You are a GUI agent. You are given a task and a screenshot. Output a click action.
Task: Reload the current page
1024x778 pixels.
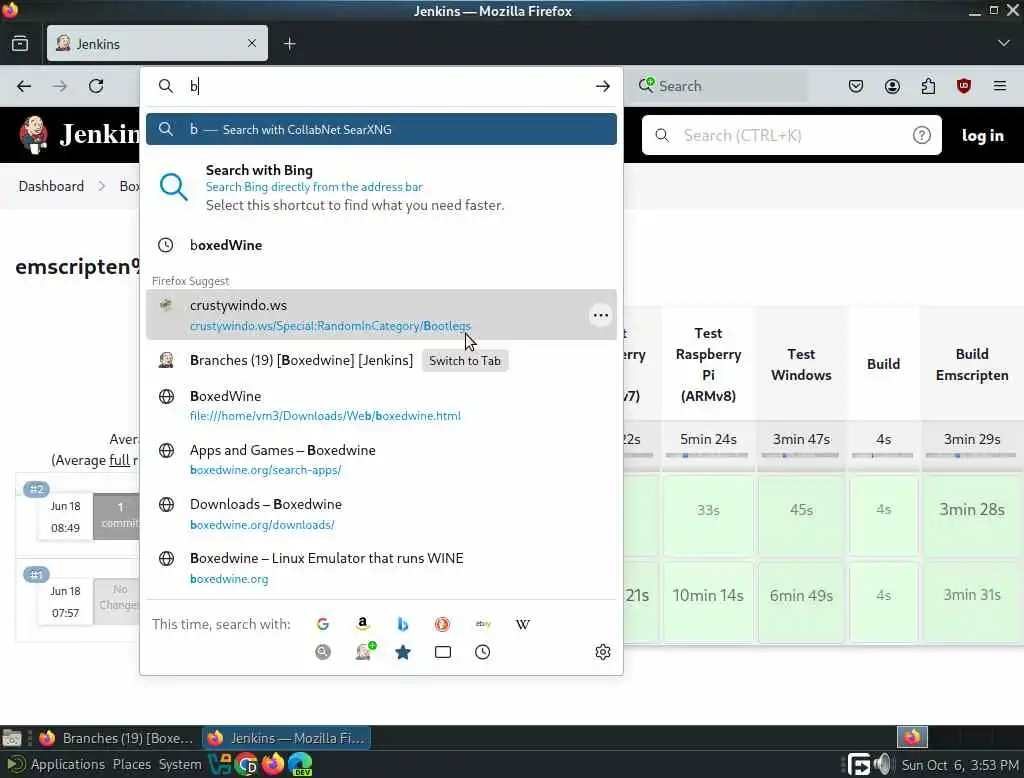click(x=96, y=86)
